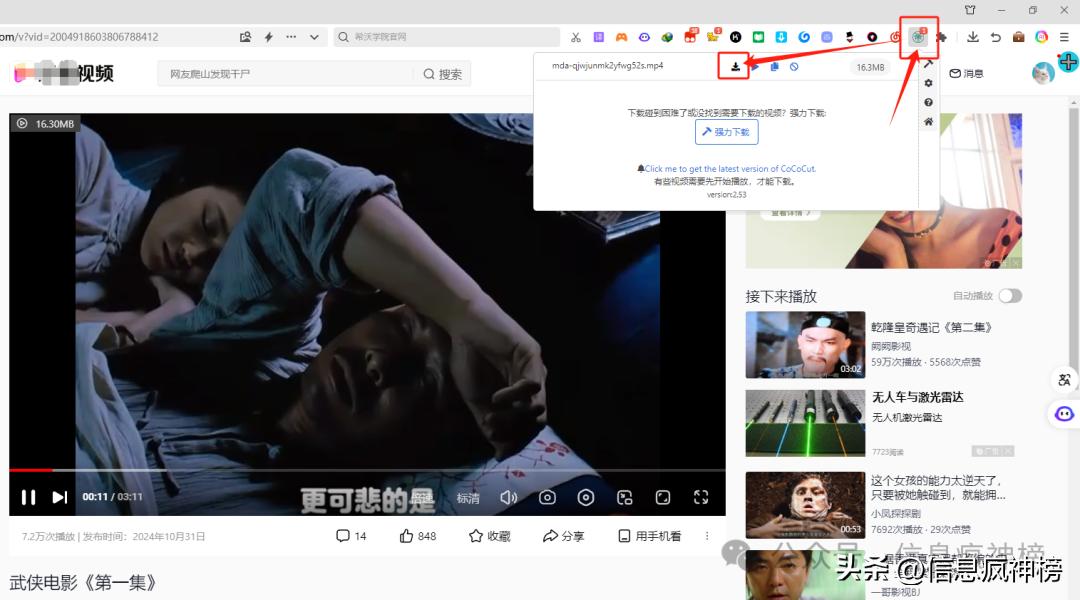Click the undo closed tab icon

click(995, 37)
